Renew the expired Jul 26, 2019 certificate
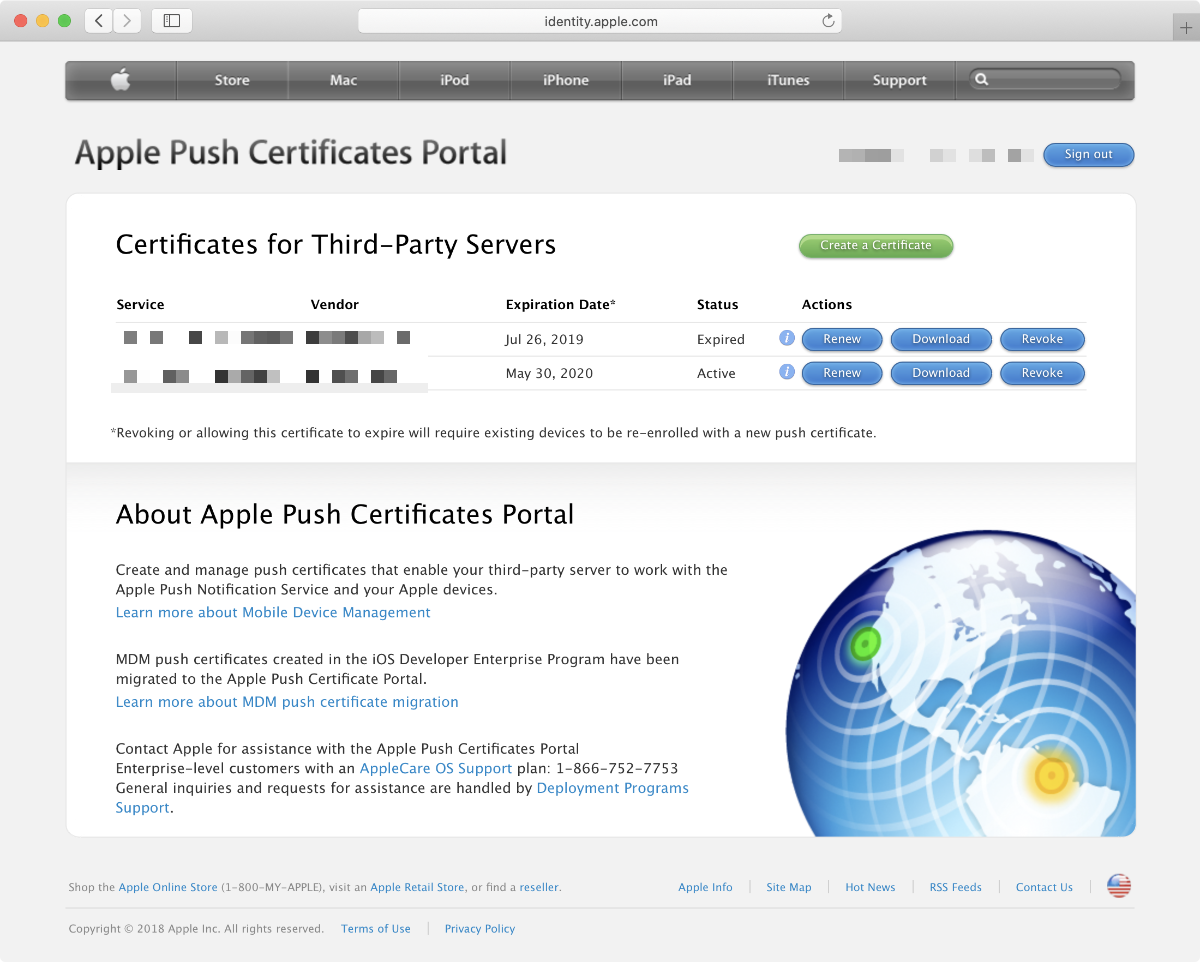This screenshot has height=962, width=1200. [x=841, y=339]
